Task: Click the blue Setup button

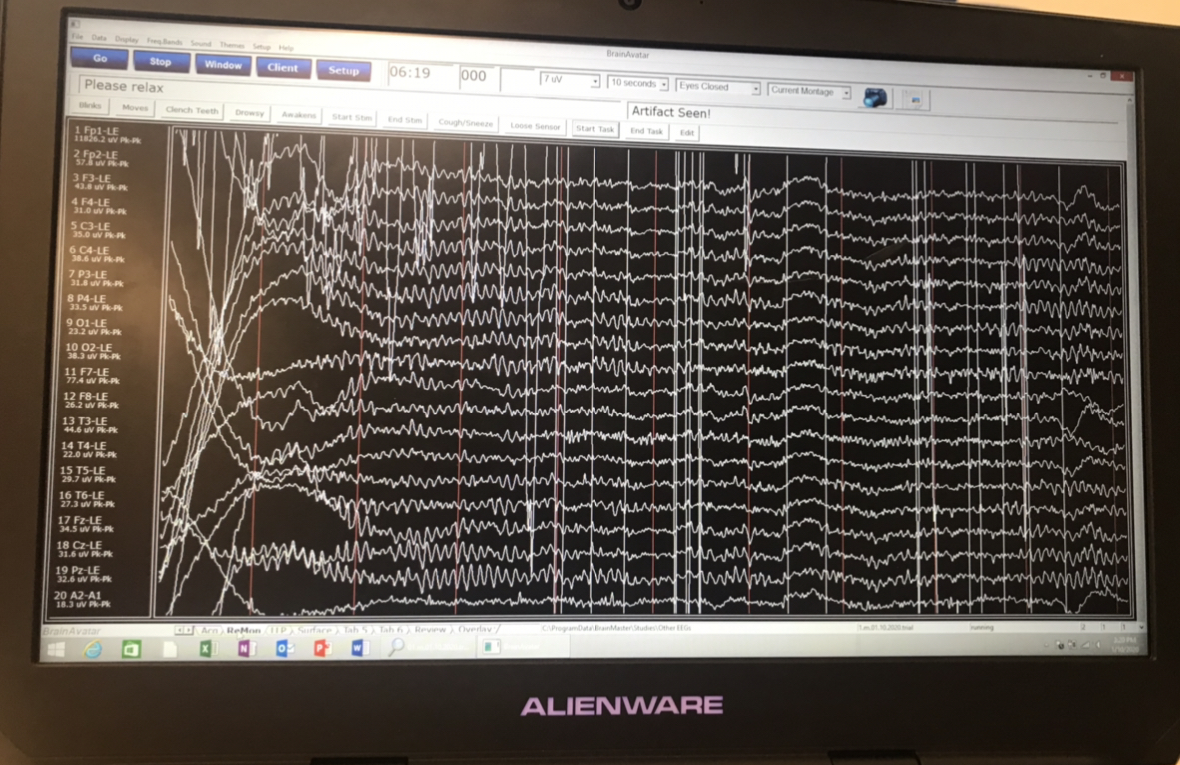Action: click(x=343, y=71)
